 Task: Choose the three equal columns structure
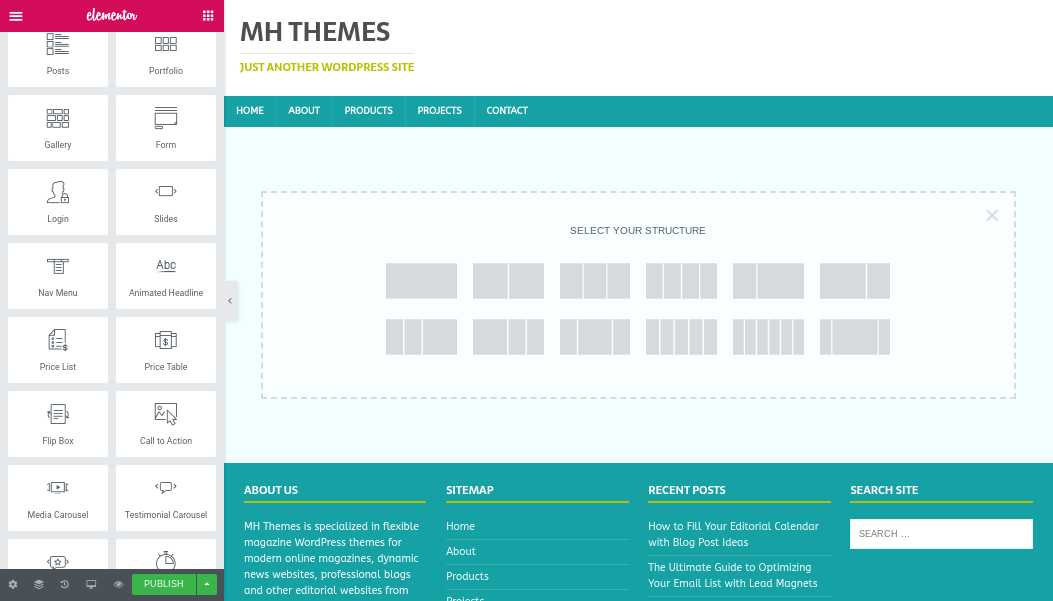point(595,281)
